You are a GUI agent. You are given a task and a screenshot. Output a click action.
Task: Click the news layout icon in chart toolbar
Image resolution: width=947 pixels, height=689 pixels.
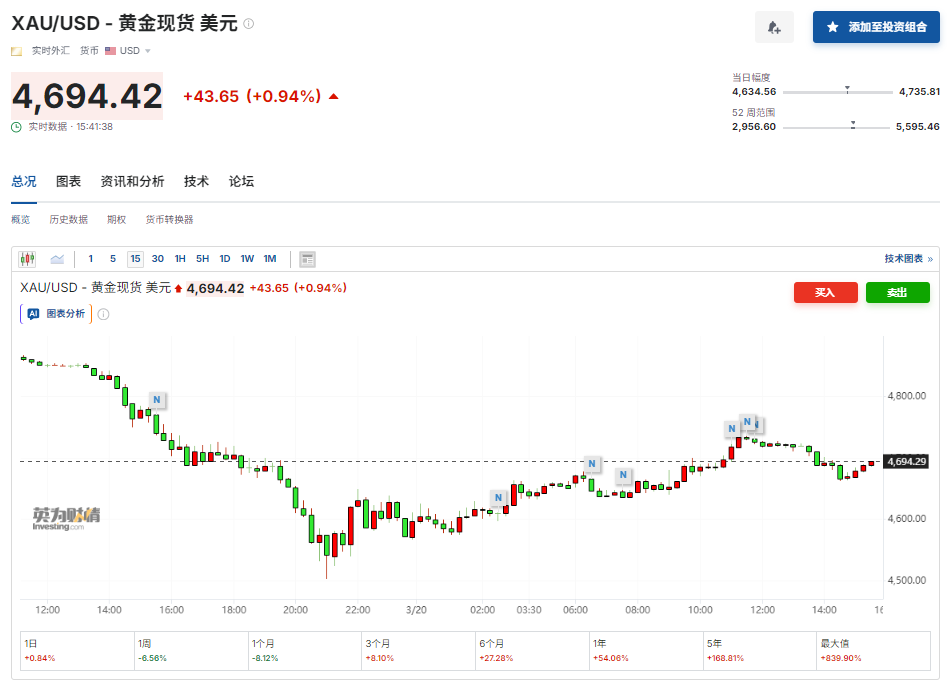pyautogui.click(x=307, y=259)
